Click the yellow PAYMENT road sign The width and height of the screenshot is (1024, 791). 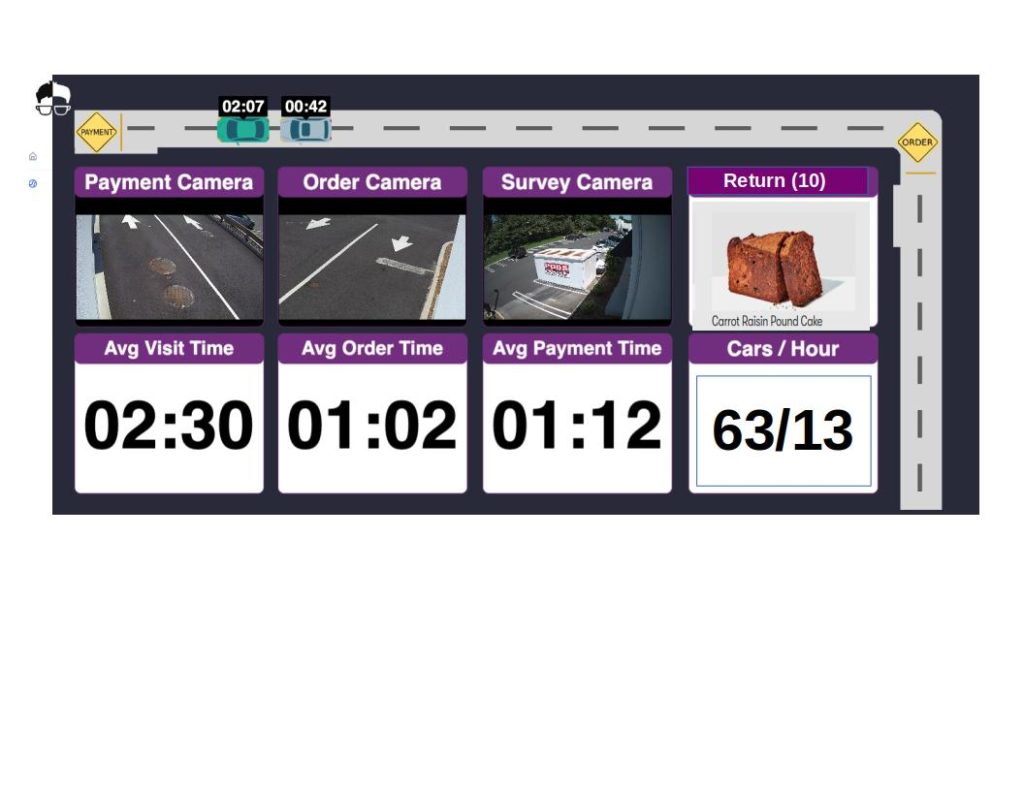(97, 132)
